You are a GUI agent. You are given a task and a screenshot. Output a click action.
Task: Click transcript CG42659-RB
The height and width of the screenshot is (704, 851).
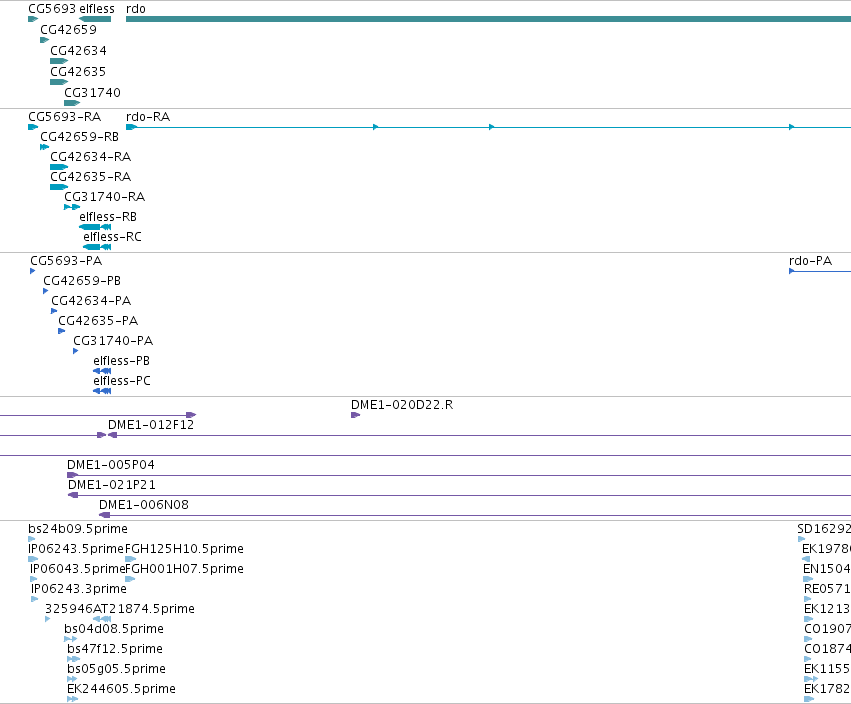click(79, 137)
